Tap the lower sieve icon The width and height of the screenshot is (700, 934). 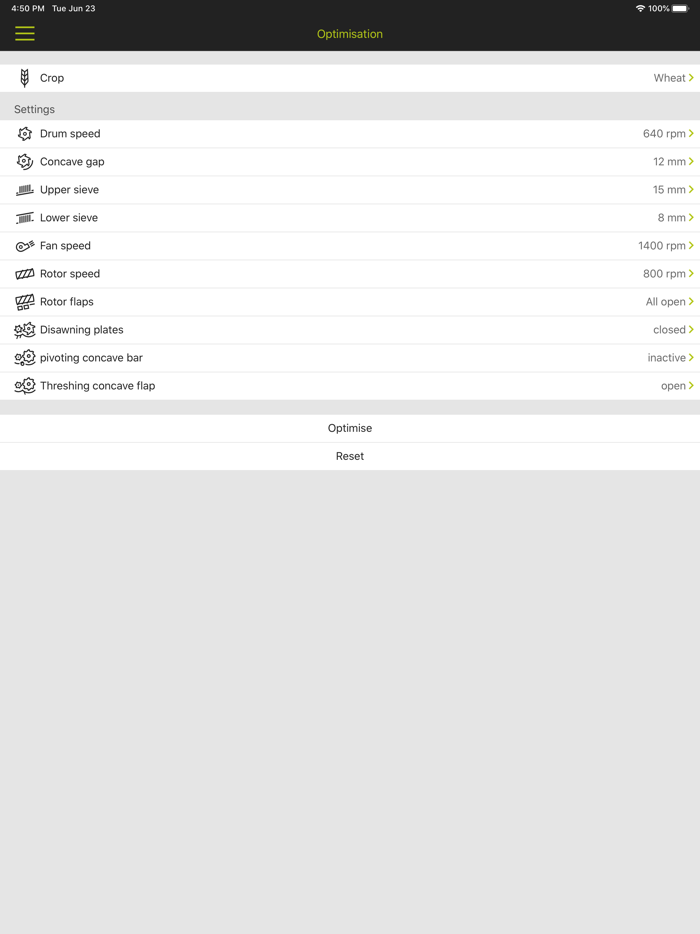25,218
